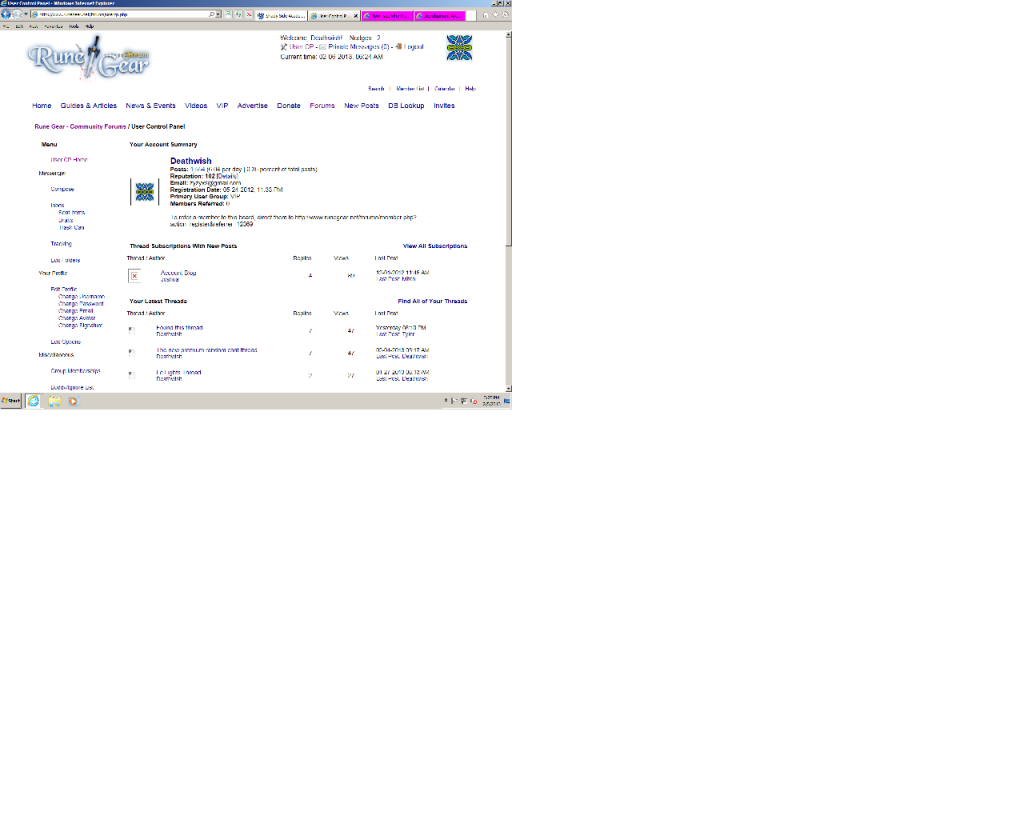Viewport: 1024px width, 819px height.
Task: Open the address bar search dropdown arrow
Action: pyautogui.click(x=218, y=15)
